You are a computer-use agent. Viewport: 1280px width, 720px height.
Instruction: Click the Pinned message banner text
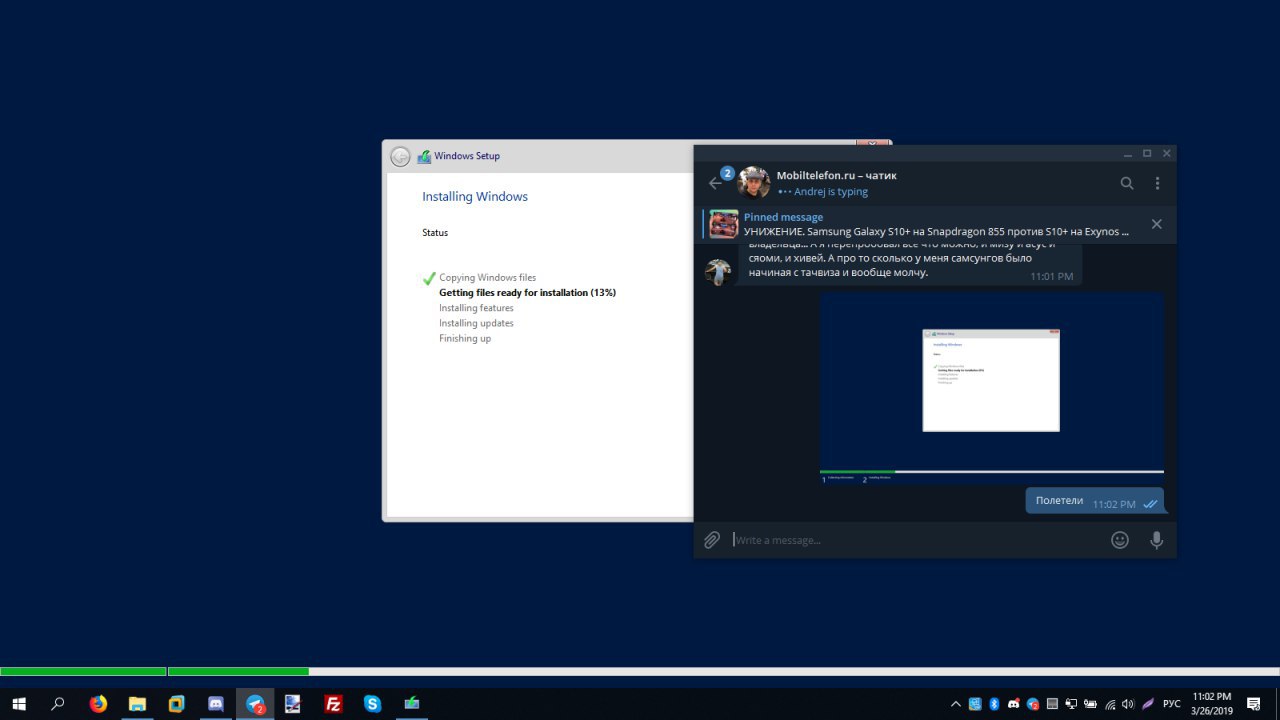784,217
